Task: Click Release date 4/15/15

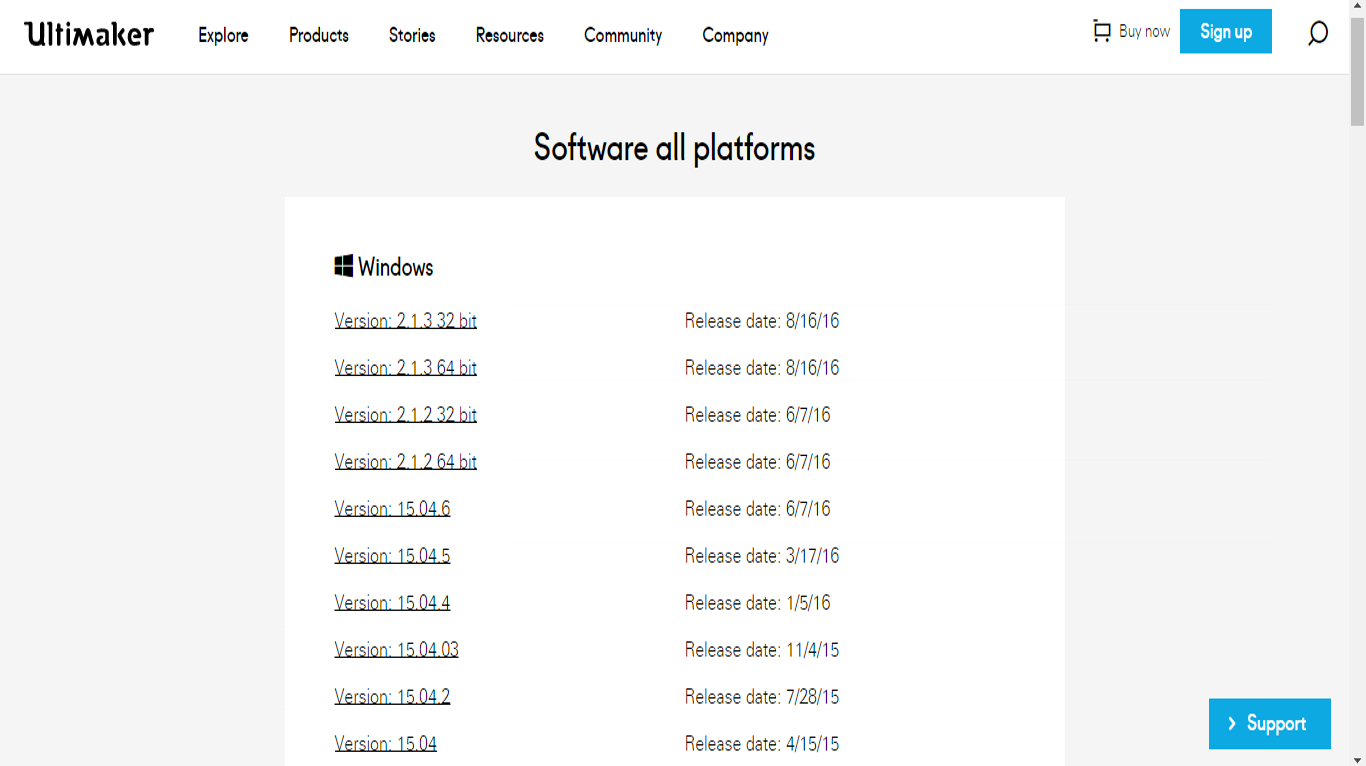Action: coord(762,744)
